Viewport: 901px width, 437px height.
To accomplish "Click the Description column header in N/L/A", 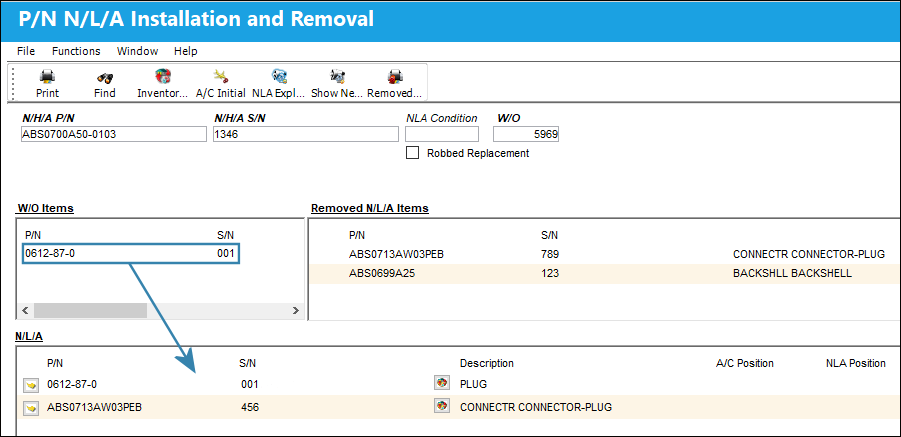I will pos(487,363).
